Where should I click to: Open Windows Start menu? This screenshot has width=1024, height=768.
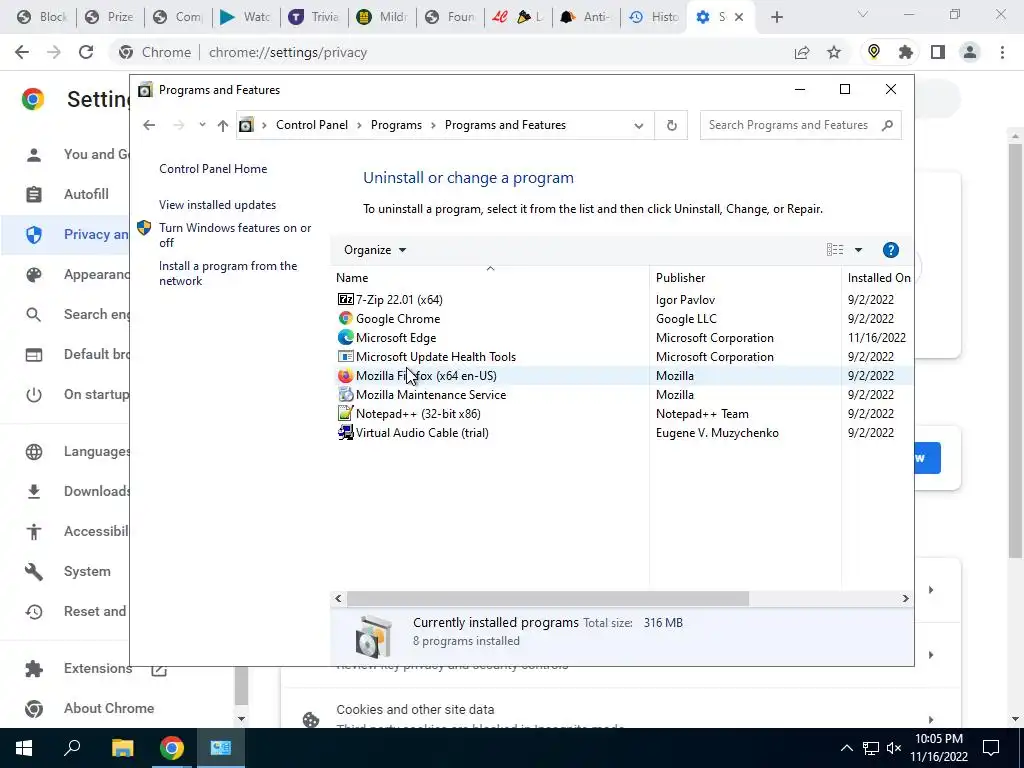point(24,748)
